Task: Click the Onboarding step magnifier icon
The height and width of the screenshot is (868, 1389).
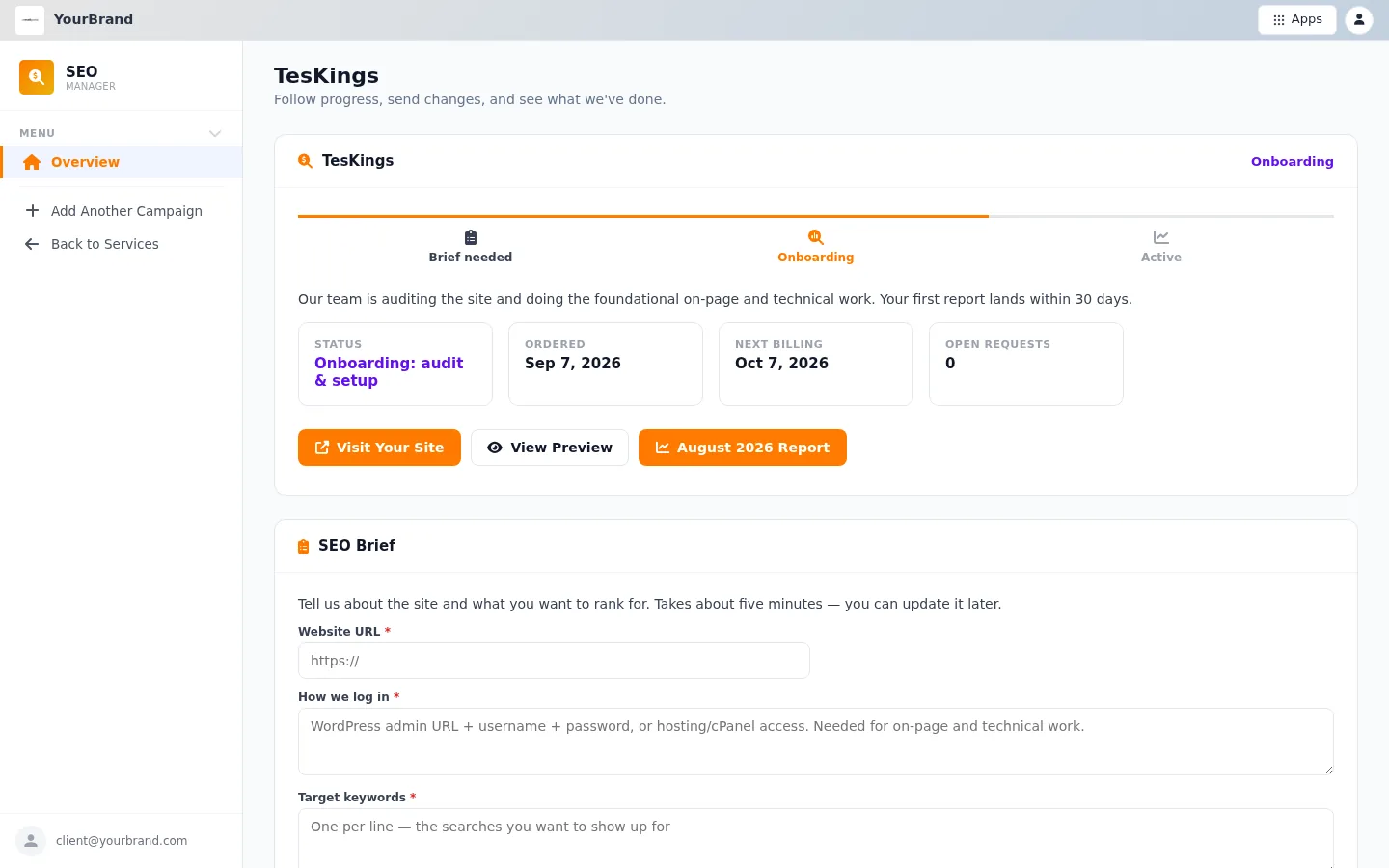Action: pyautogui.click(x=816, y=237)
